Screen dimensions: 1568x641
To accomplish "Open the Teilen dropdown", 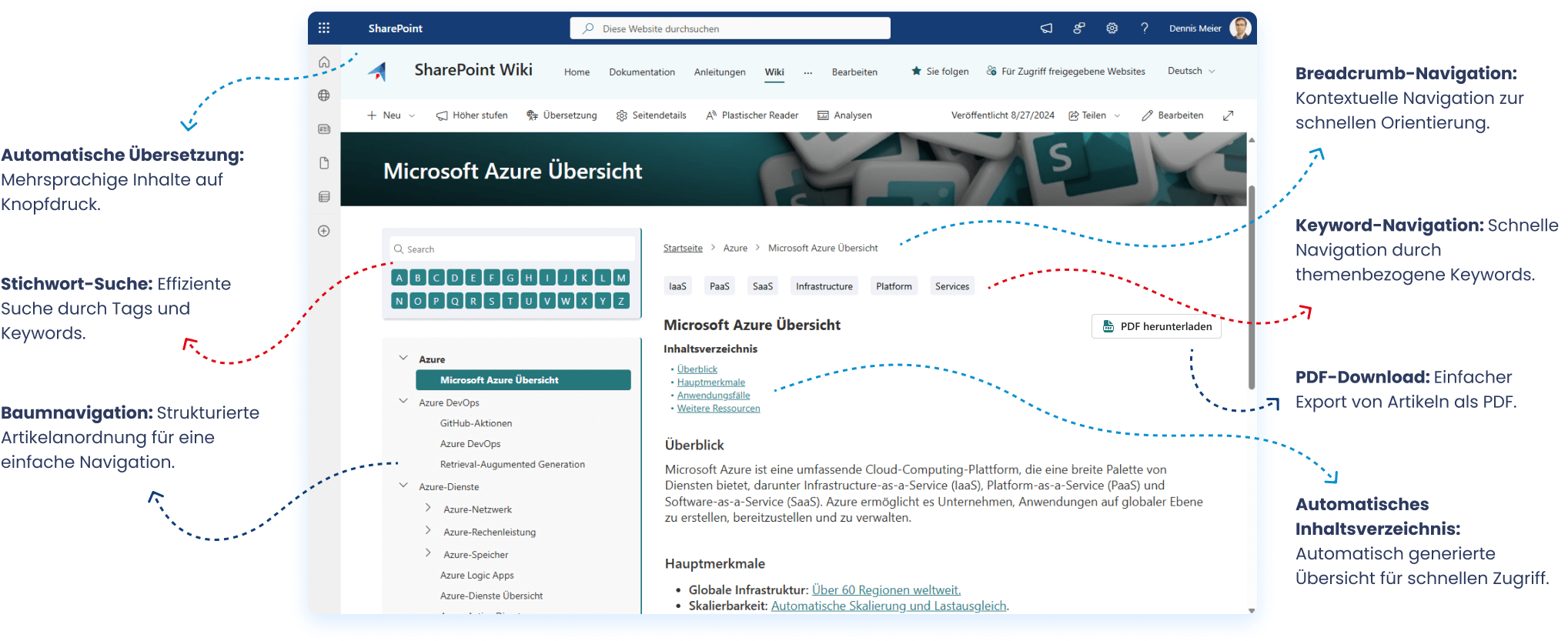I will [1095, 115].
